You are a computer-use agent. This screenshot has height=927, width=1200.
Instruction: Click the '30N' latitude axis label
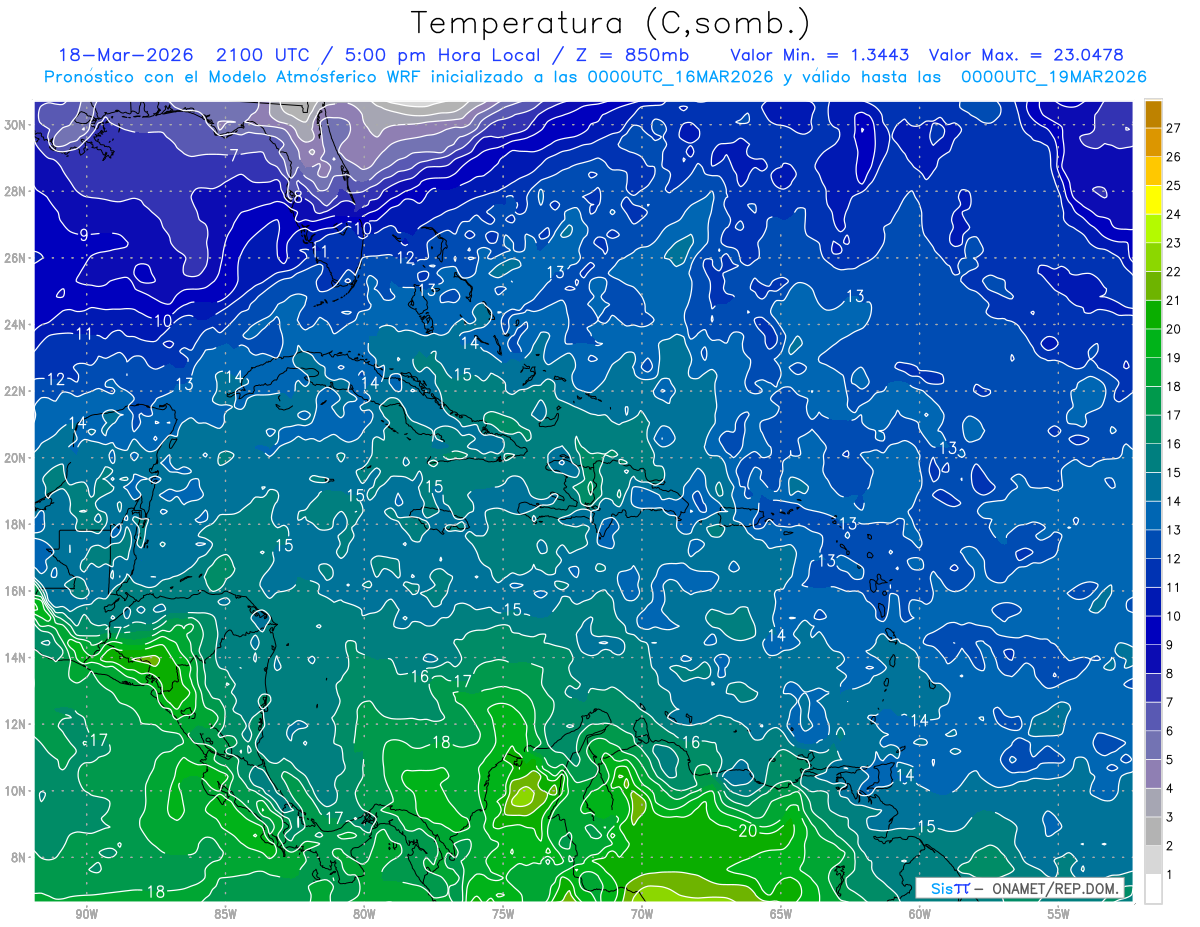click(x=17, y=125)
